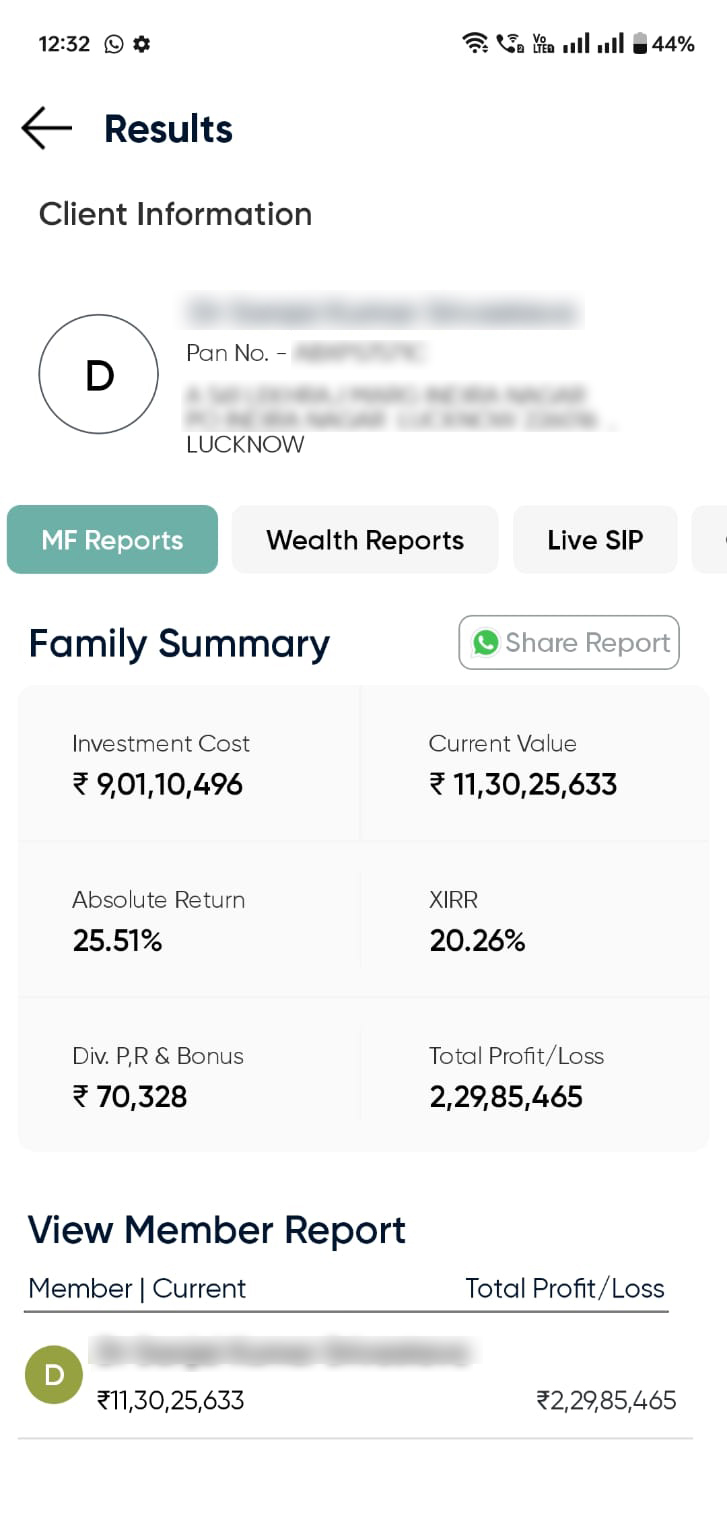The height and width of the screenshot is (1524, 727).
Task: Tap the battery icon in status bar
Action: click(x=640, y=43)
